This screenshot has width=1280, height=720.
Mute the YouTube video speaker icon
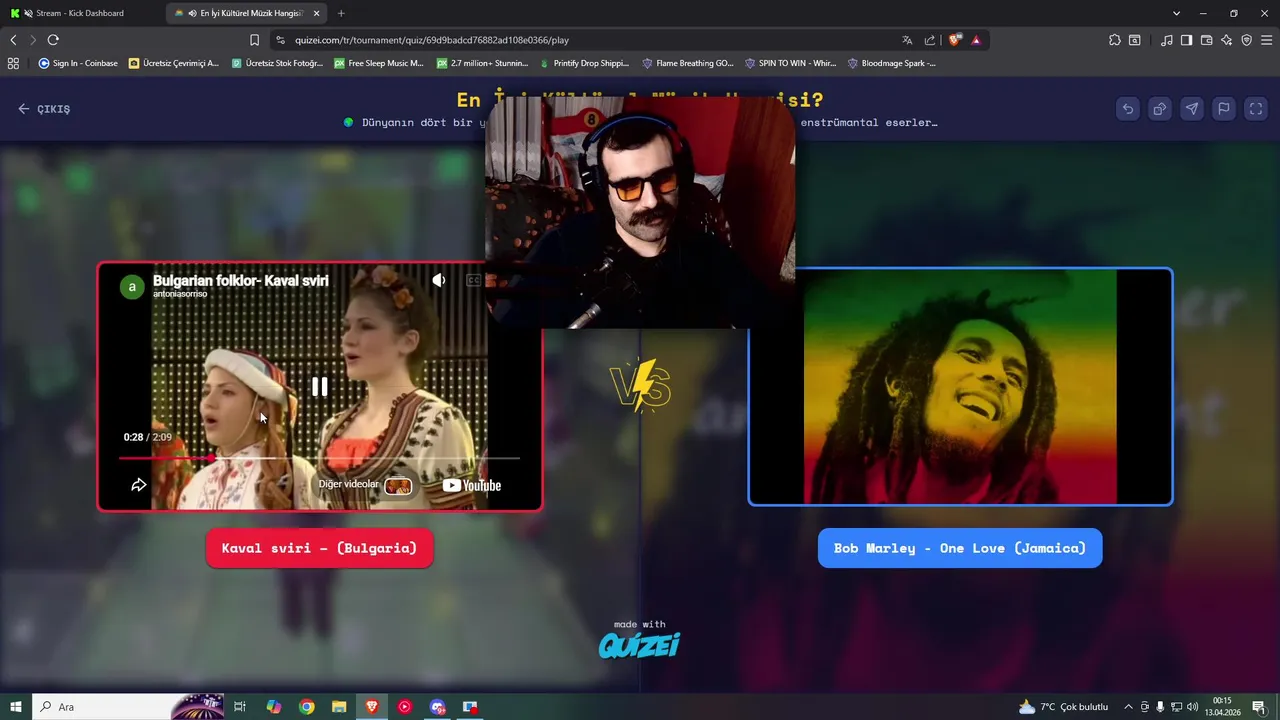439,281
